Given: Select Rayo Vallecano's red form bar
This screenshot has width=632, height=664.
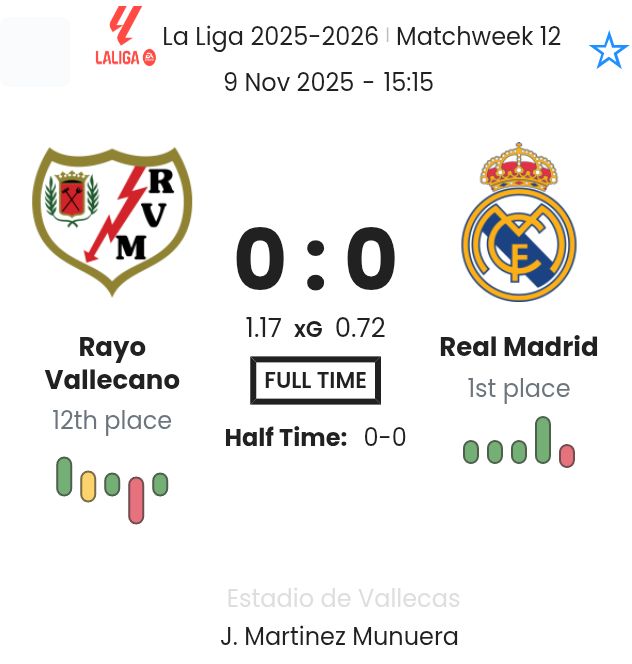Looking at the screenshot, I should (136, 499).
